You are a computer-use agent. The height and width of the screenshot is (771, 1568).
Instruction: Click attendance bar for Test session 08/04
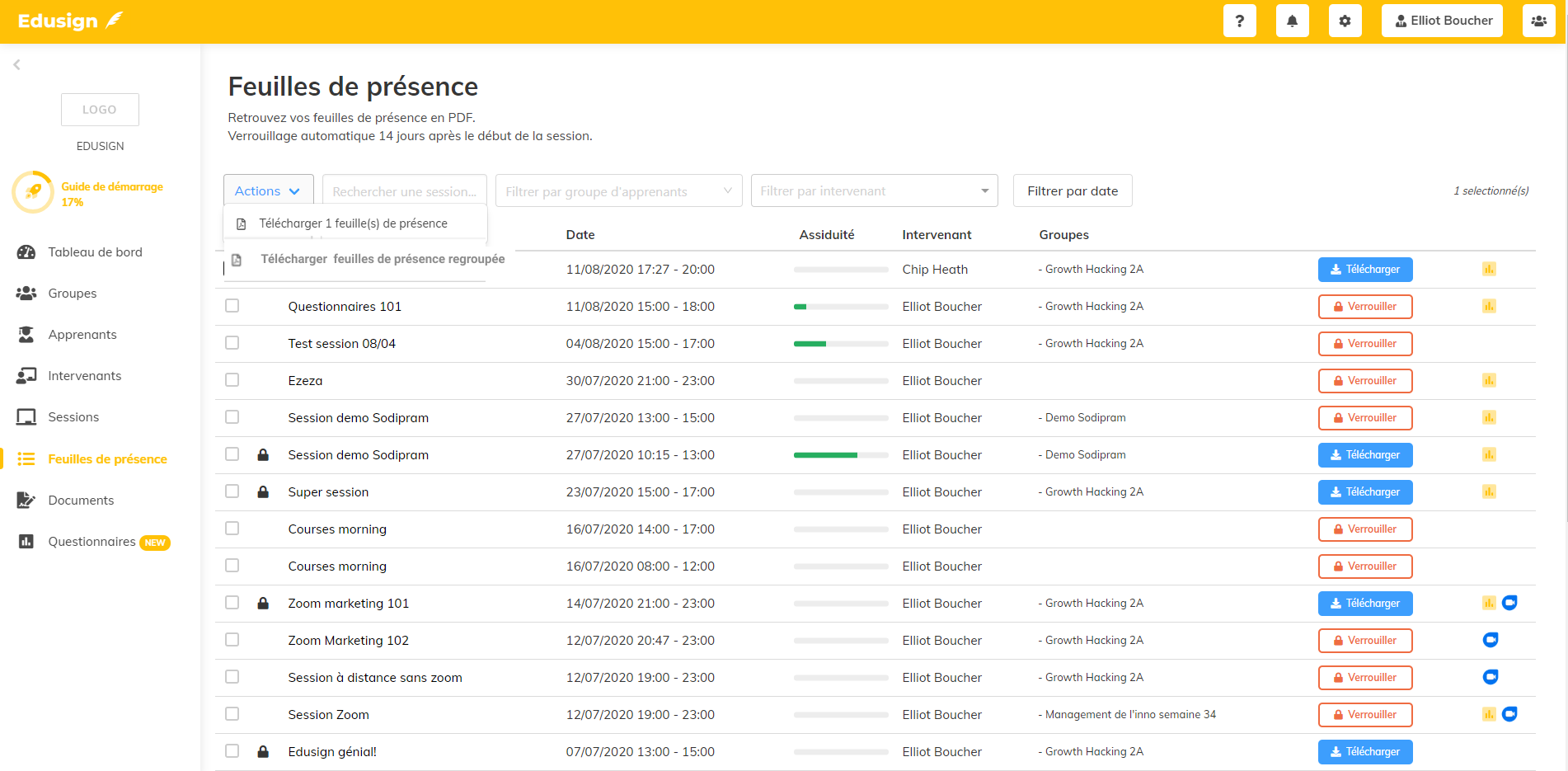[841, 344]
